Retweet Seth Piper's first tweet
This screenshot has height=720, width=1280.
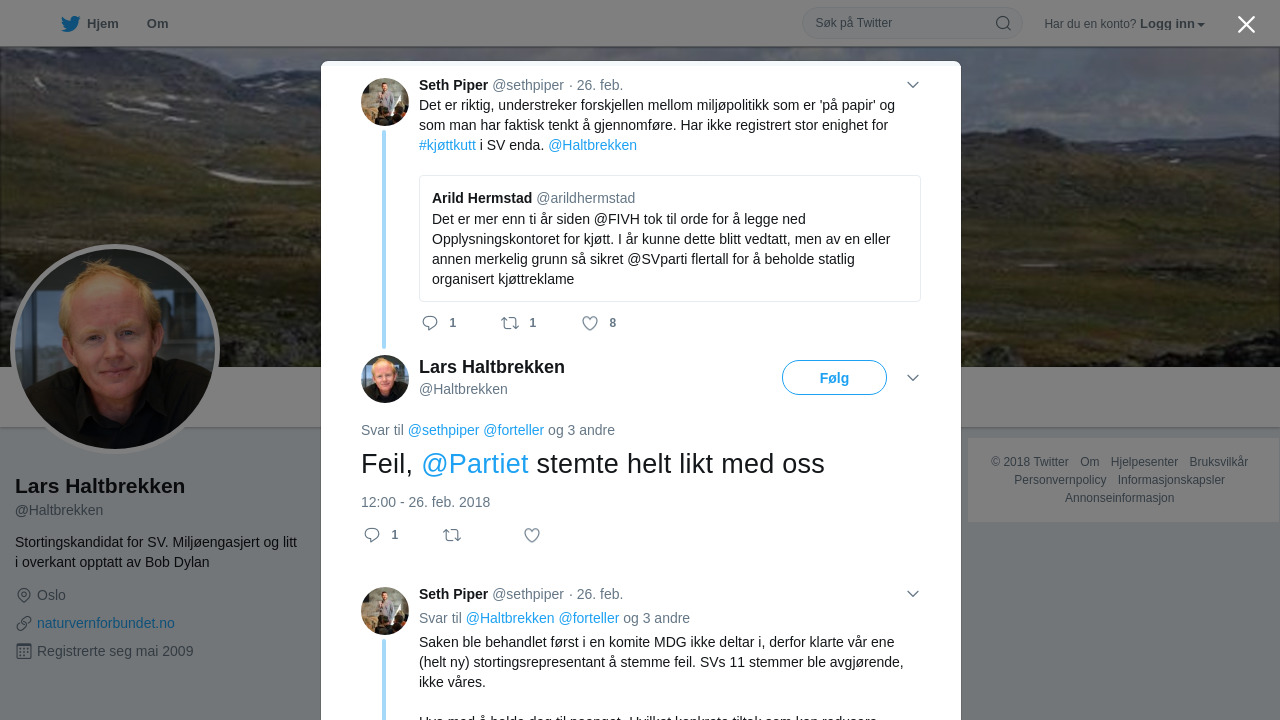click(510, 323)
